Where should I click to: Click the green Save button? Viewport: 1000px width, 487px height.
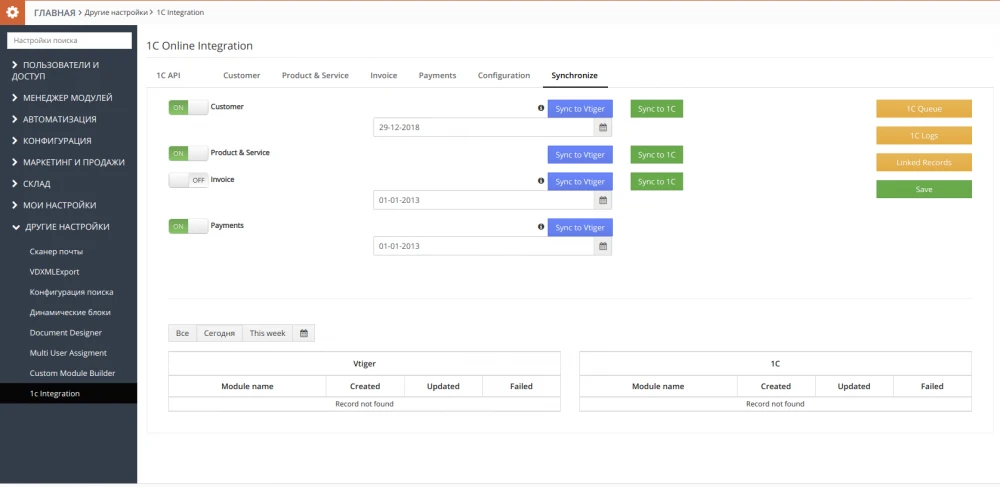pyautogui.click(x=924, y=189)
